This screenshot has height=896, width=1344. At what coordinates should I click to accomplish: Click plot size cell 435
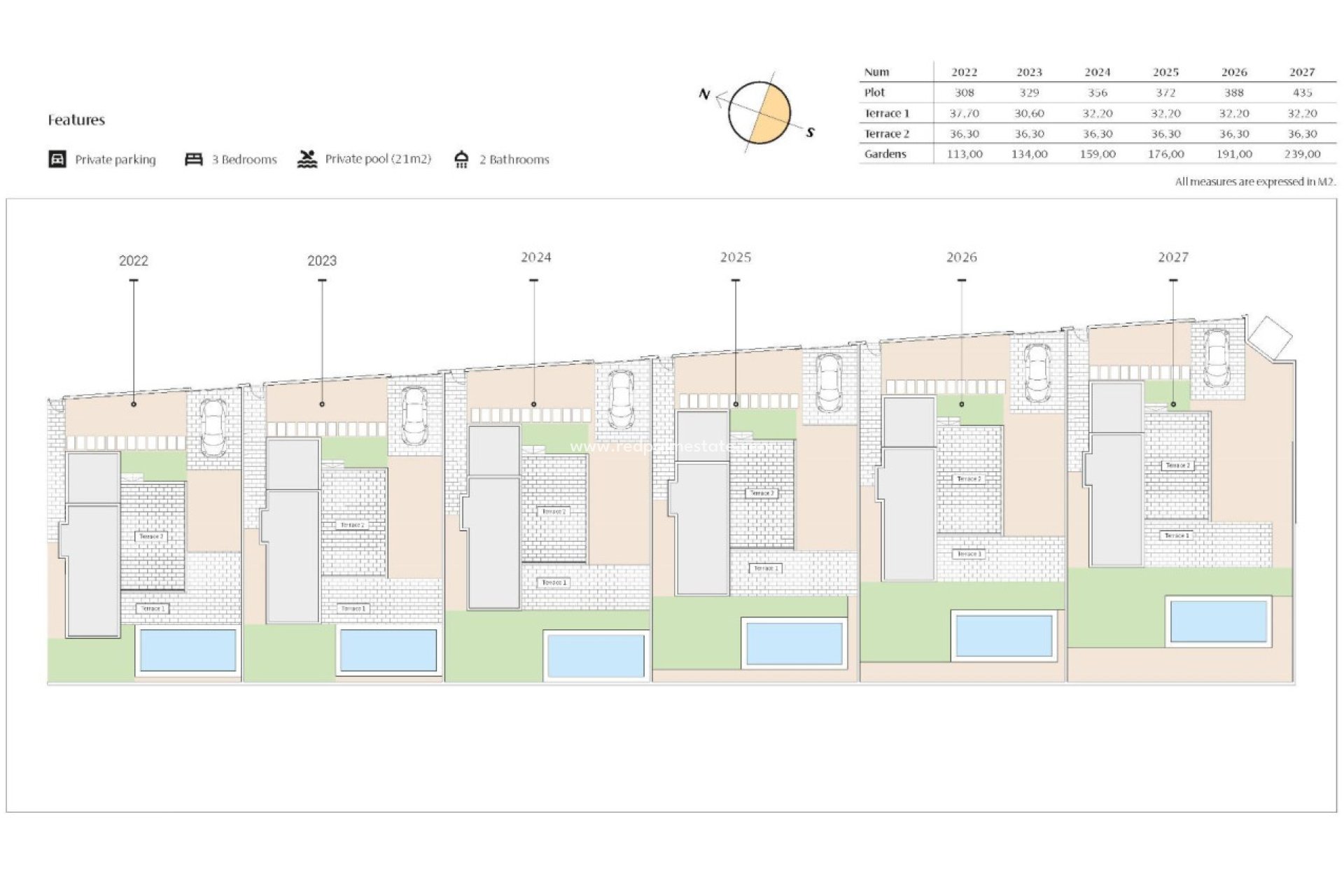[1303, 92]
